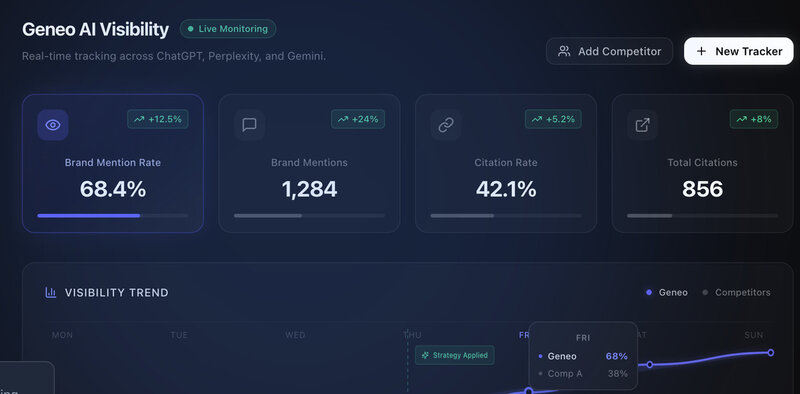Click the SUN data point on trend line

[770, 353]
